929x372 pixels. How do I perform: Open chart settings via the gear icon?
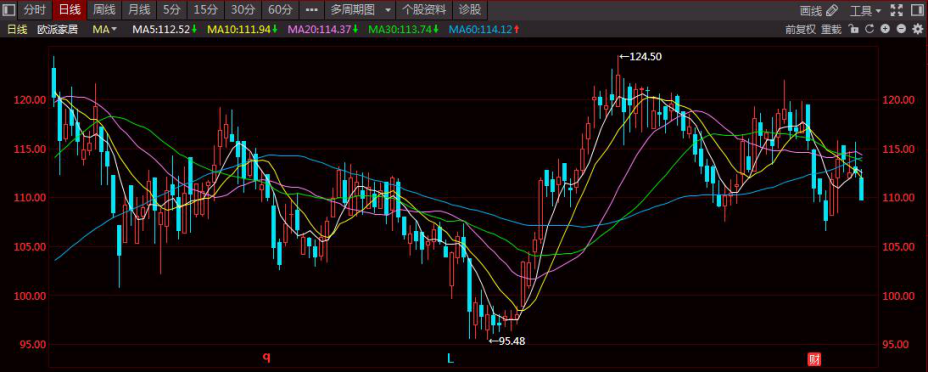(917, 29)
